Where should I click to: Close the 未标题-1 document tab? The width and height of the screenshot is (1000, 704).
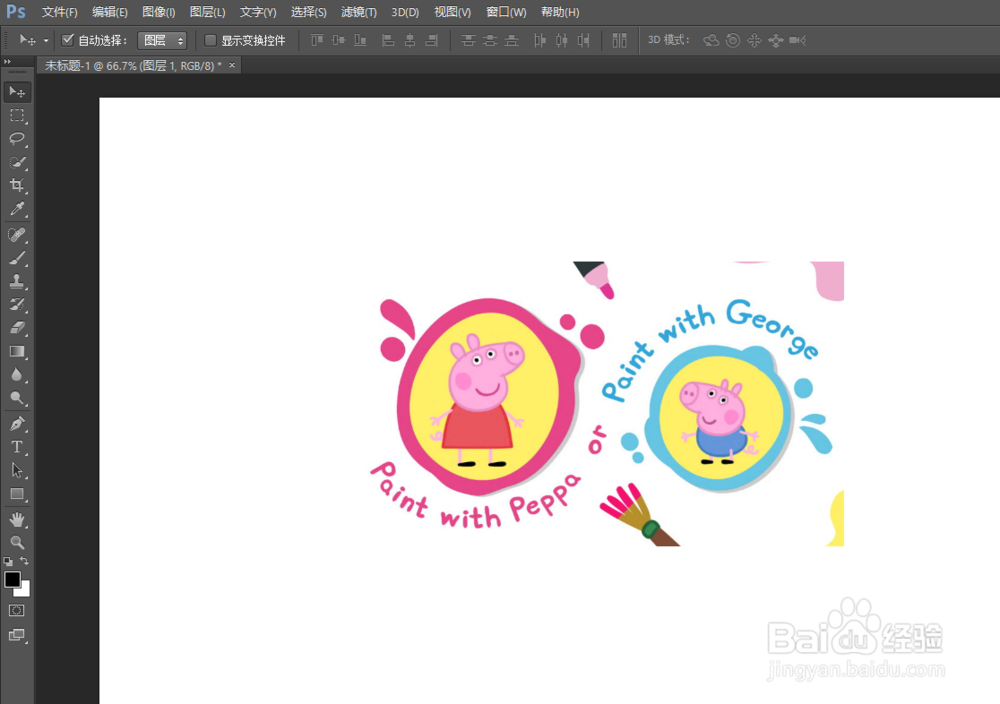(232, 65)
